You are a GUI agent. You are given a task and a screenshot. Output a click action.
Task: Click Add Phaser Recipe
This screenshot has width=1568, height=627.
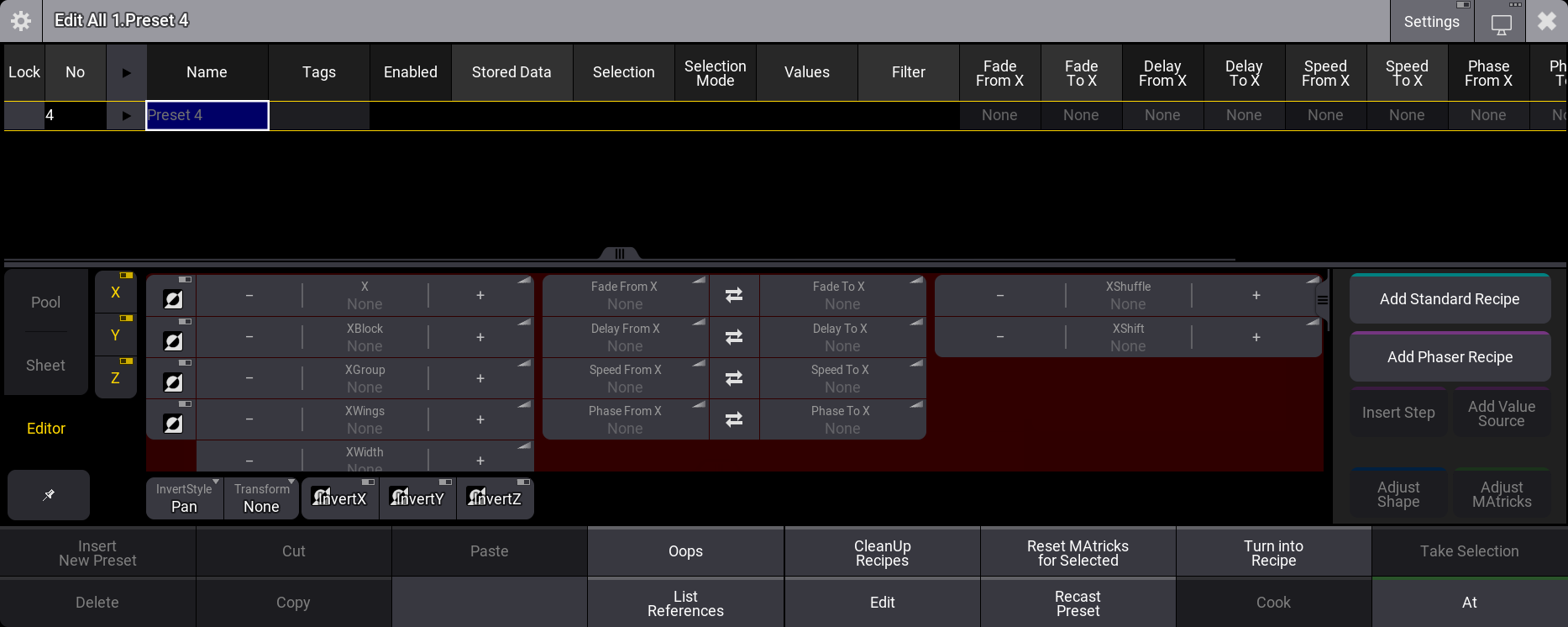click(x=1450, y=357)
